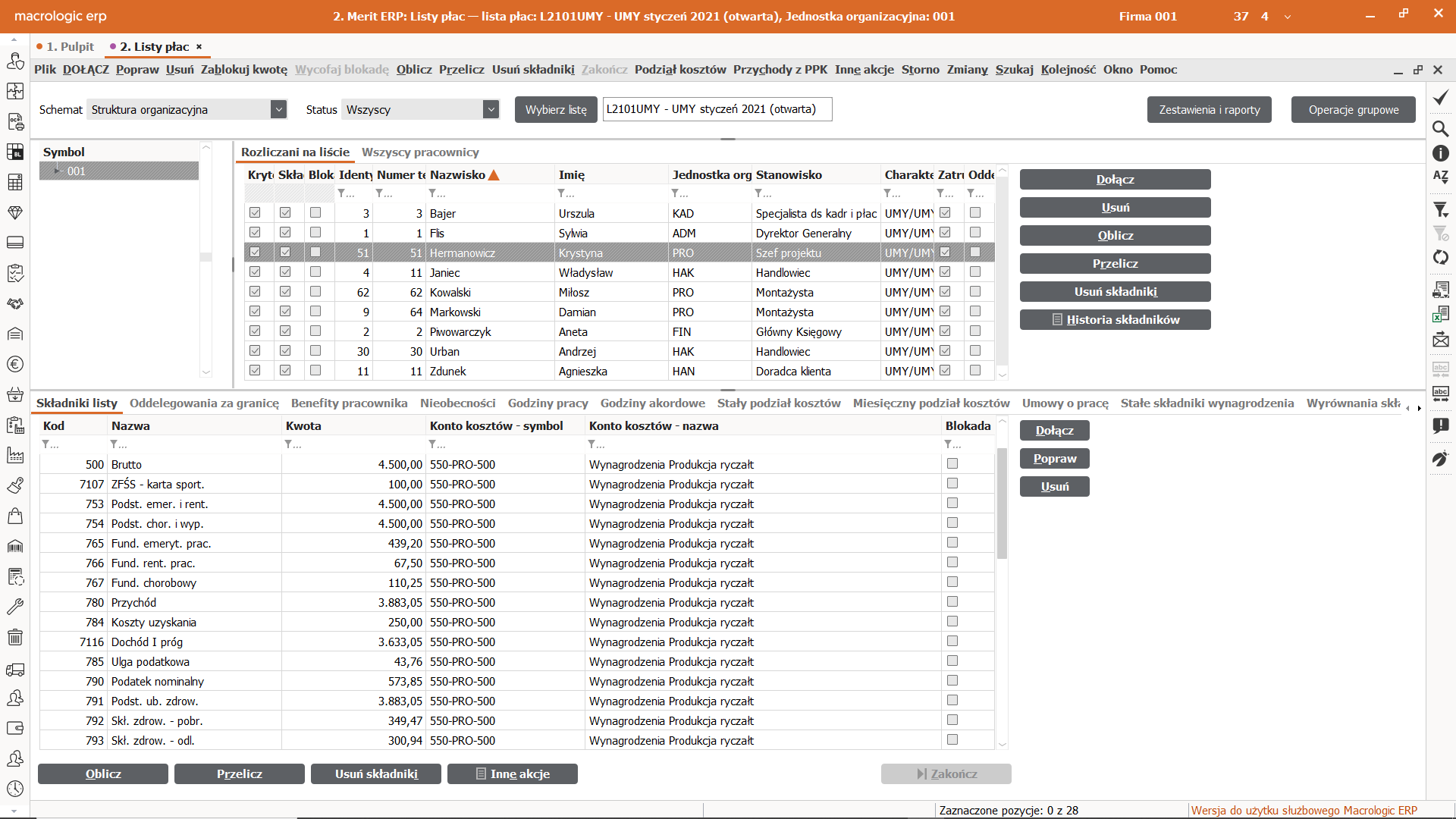Click the filter funnel icon
The height and width of the screenshot is (819, 1456).
pyautogui.click(x=1440, y=210)
